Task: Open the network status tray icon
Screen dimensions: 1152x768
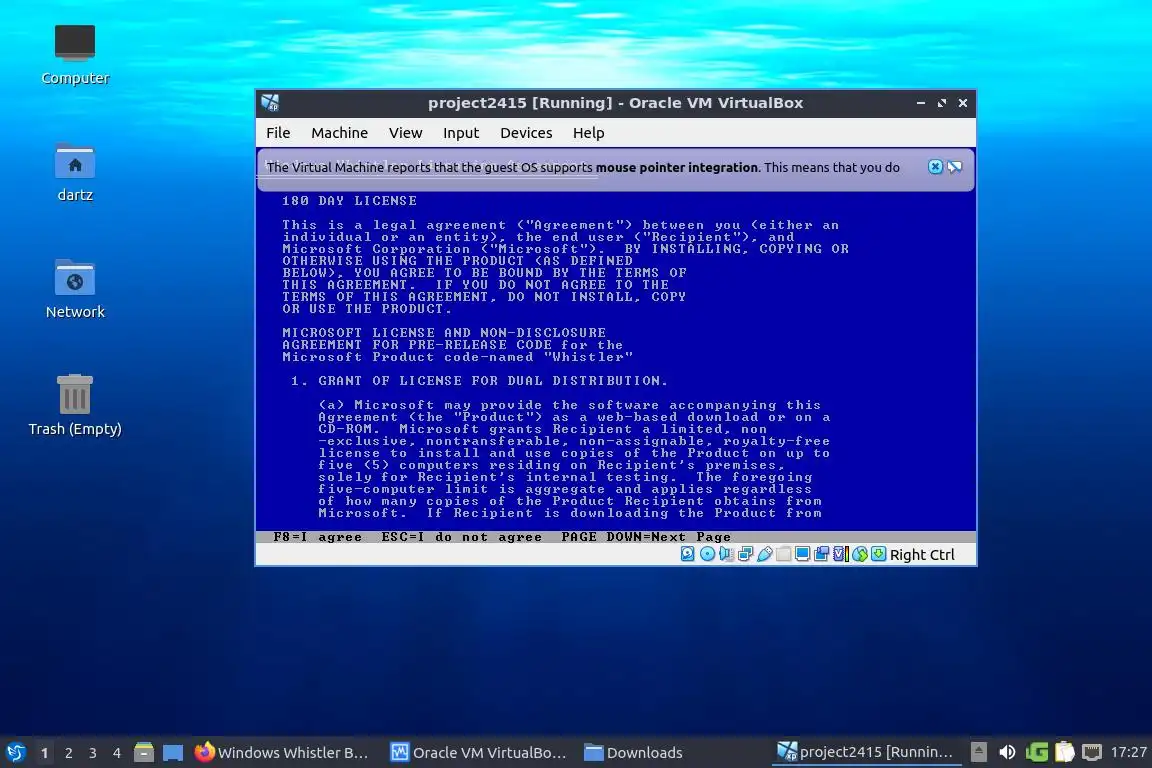Action: pyautogui.click(x=1092, y=752)
